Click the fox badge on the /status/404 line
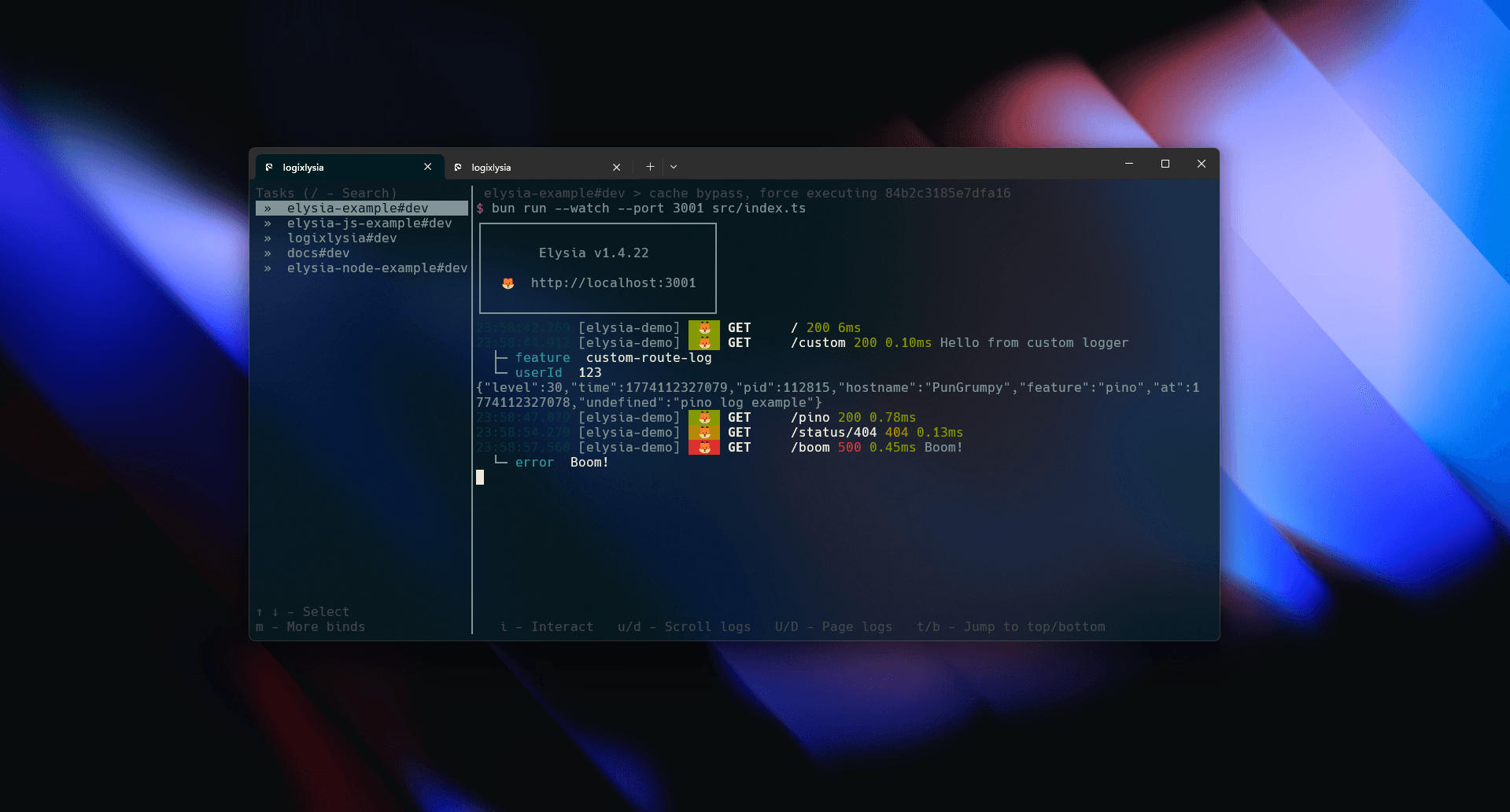 [704, 433]
